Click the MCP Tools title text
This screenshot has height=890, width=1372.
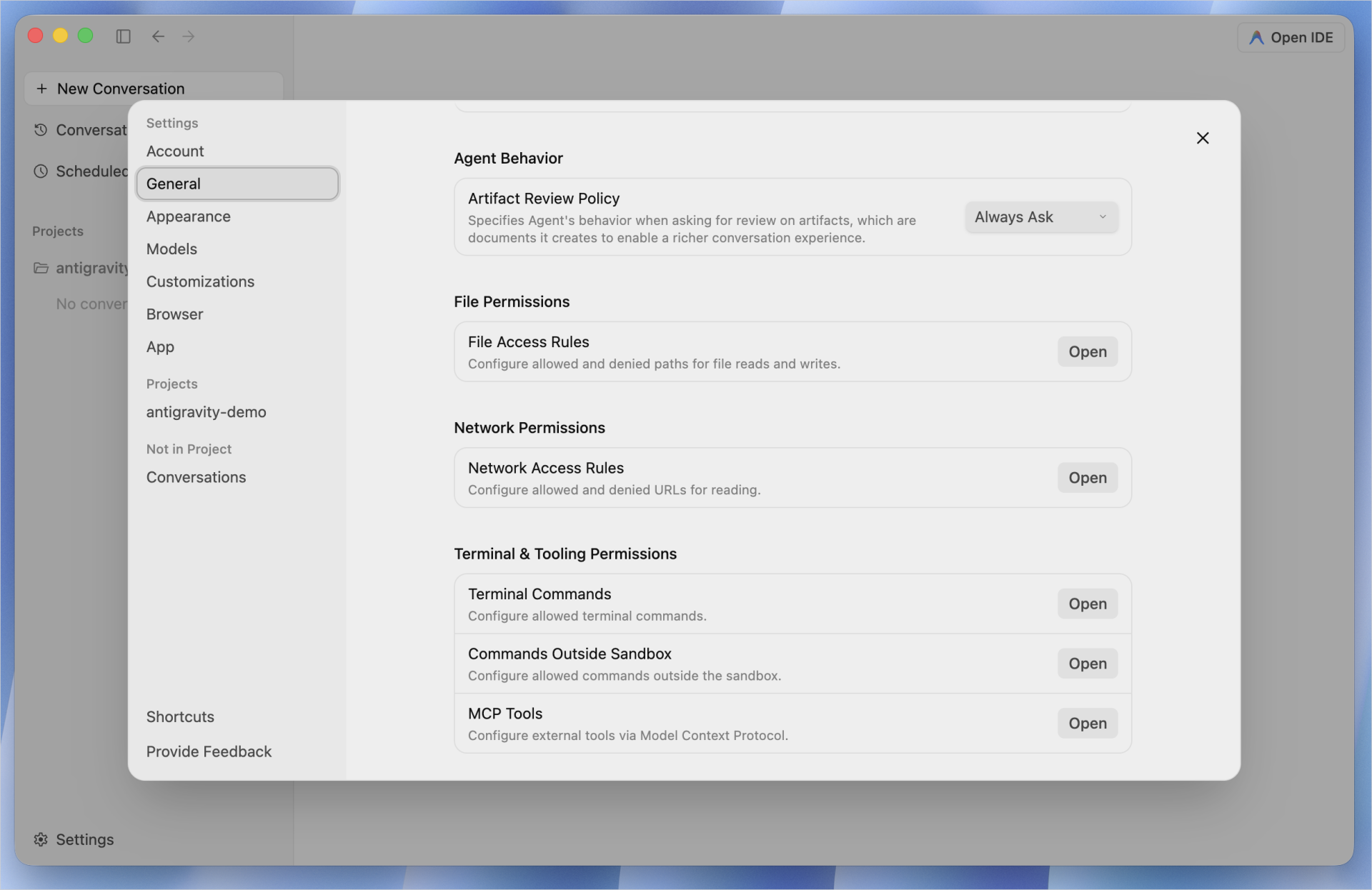[x=505, y=714]
